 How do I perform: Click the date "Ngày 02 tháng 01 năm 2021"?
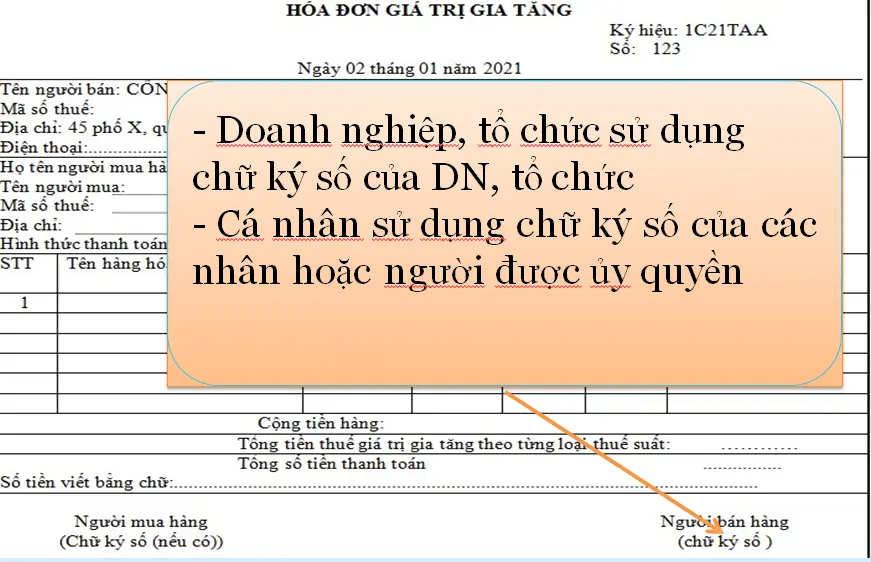click(409, 69)
